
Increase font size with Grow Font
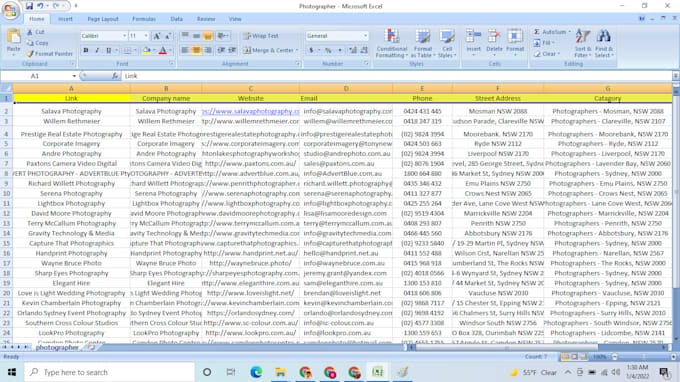pos(157,36)
